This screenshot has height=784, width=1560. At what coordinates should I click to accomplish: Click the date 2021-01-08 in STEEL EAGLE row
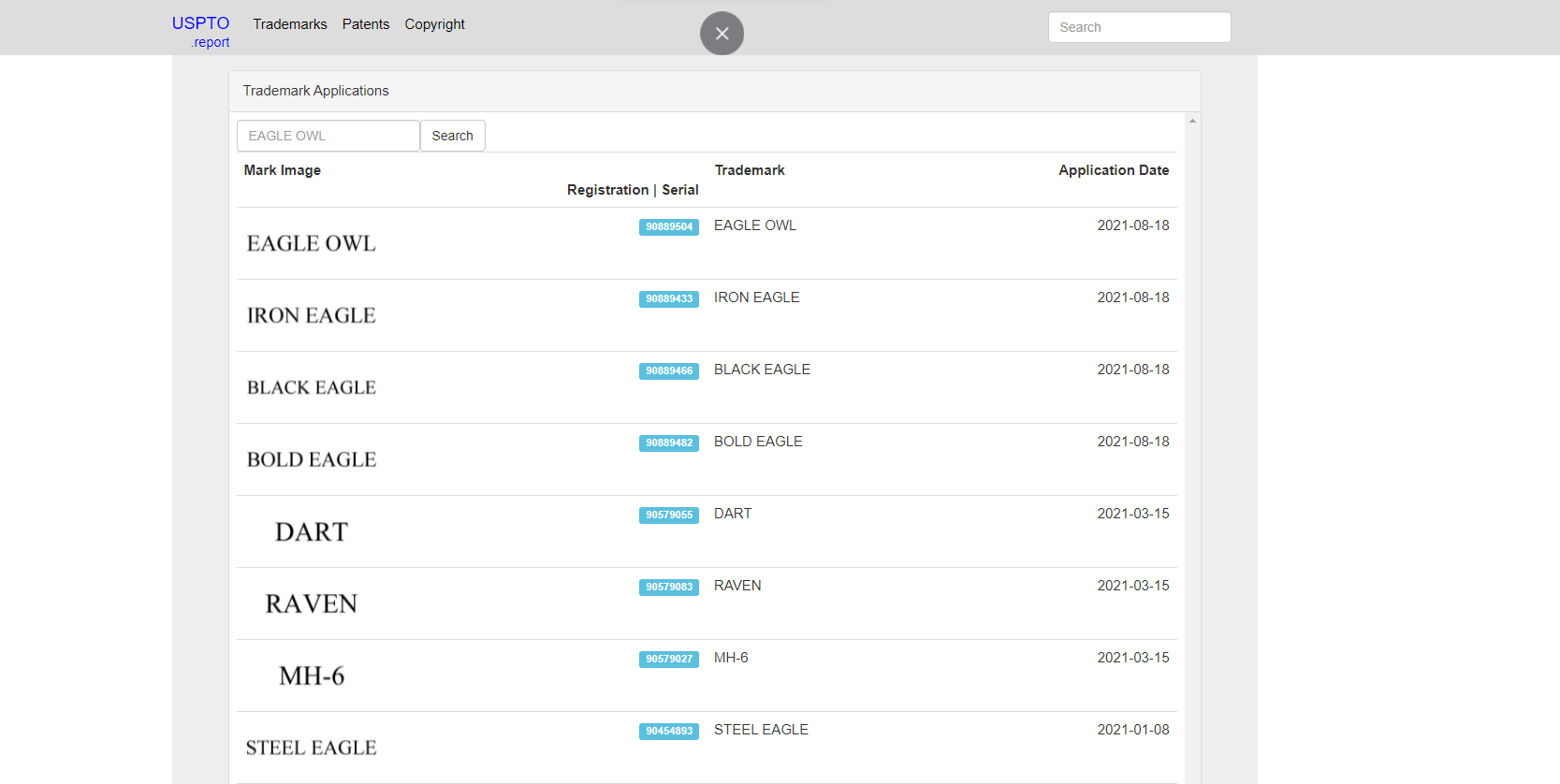(x=1133, y=730)
